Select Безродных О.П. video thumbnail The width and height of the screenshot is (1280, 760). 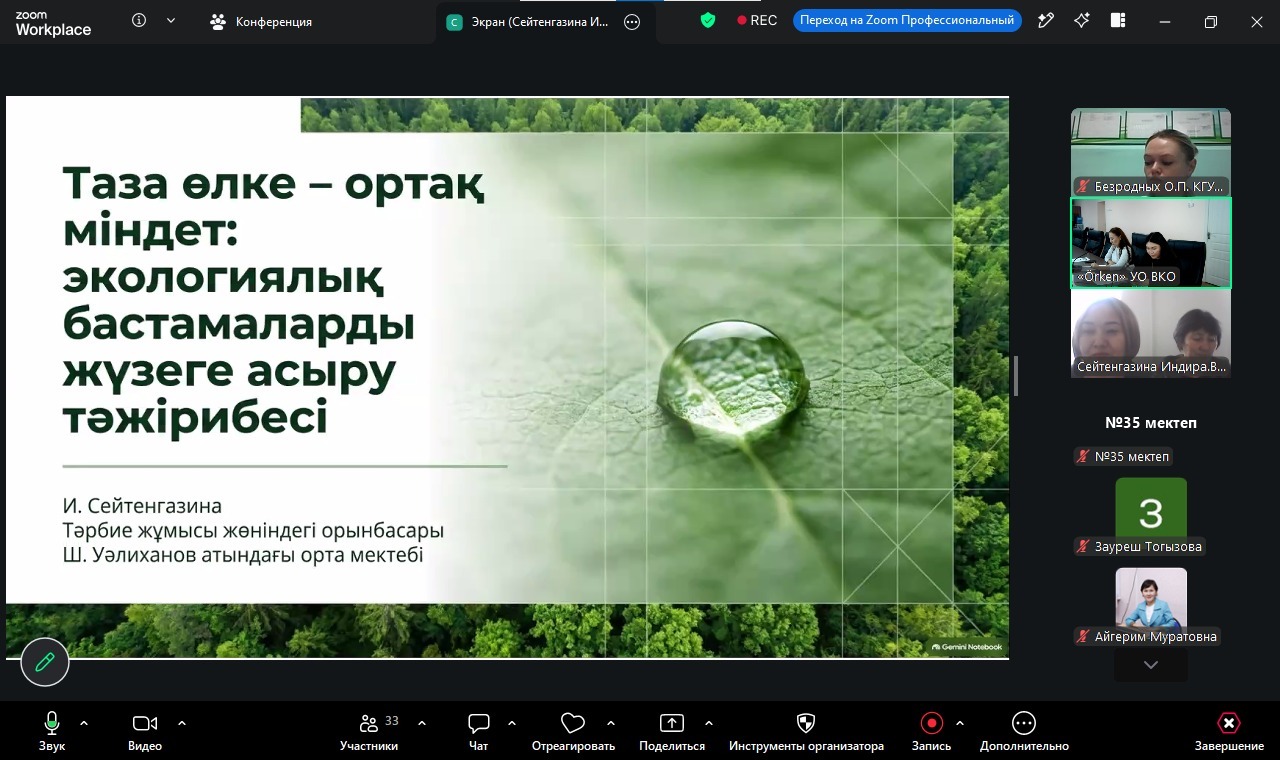coord(1151,153)
